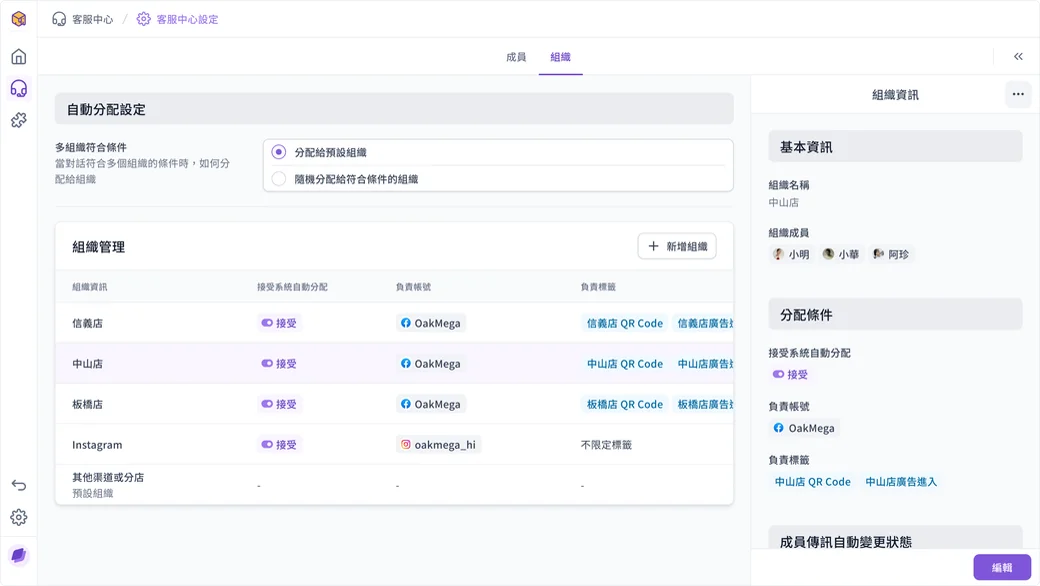Go to 客服中心 in the breadcrumb
Viewport: 1040px width, 586px height.
click(x=93, y=19)
